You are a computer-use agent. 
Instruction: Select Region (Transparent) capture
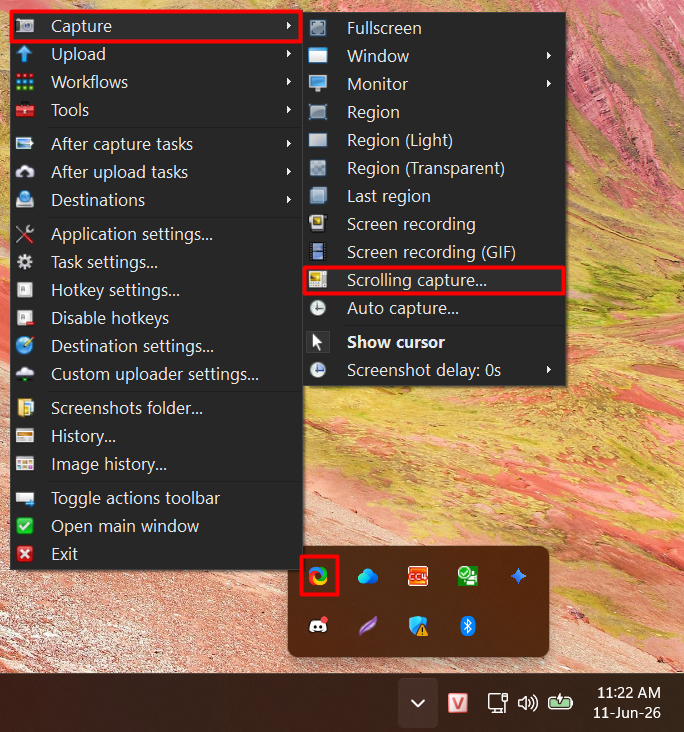click(434, 168)
